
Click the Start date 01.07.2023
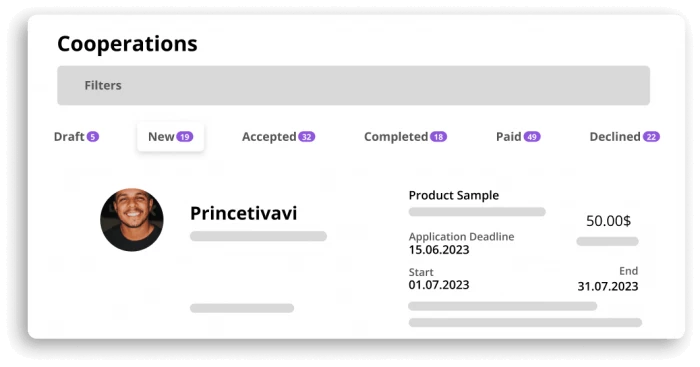tap(439, 285)
